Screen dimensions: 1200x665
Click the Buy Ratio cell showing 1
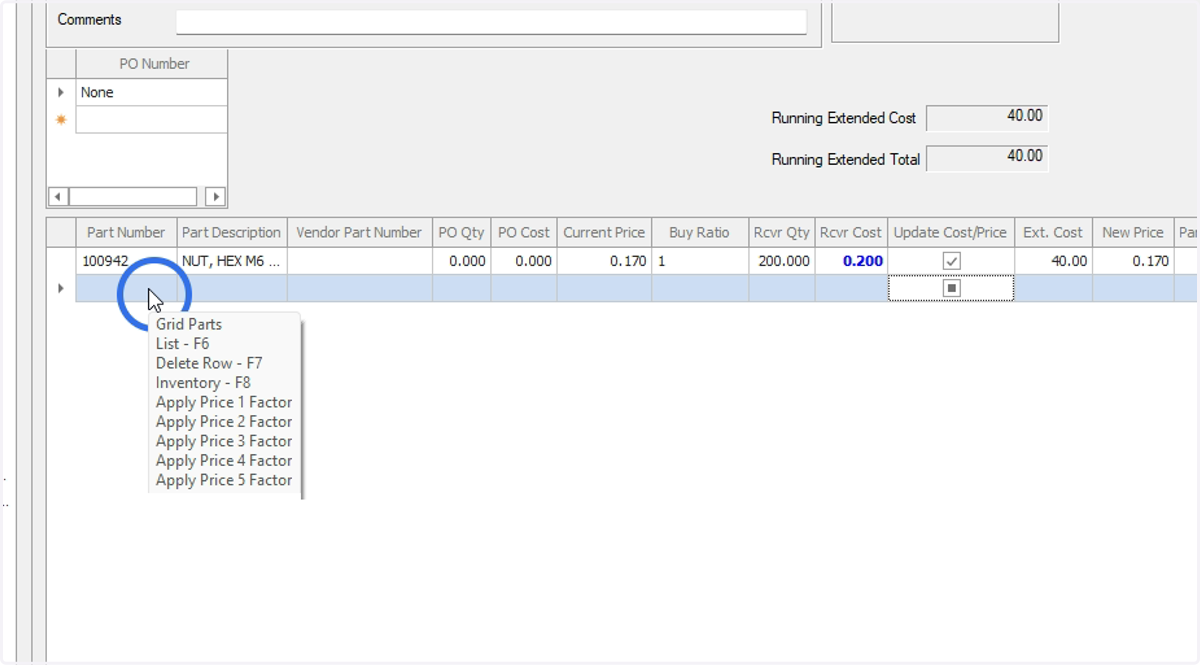[x=700, y=261]
